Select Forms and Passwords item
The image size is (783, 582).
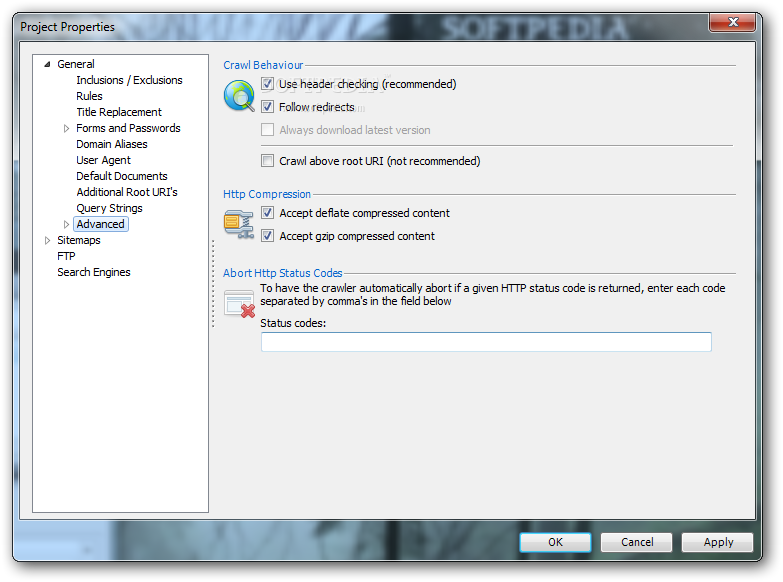click(128, 128)
